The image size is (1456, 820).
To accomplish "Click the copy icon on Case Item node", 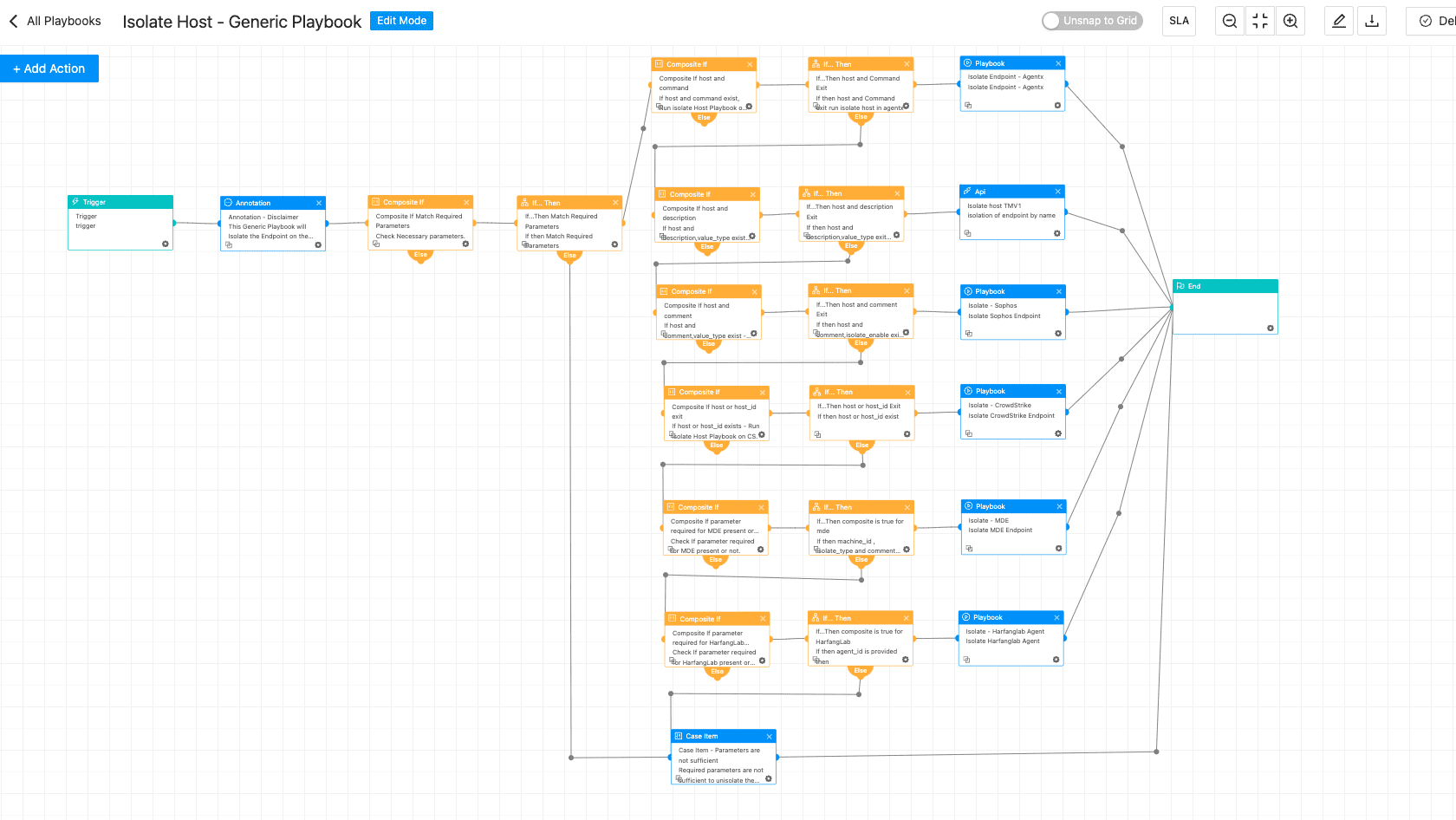I will (679, 778).
